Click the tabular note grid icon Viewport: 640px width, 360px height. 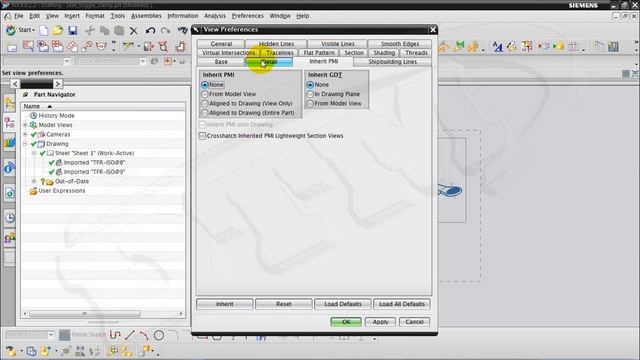(613, 47)
